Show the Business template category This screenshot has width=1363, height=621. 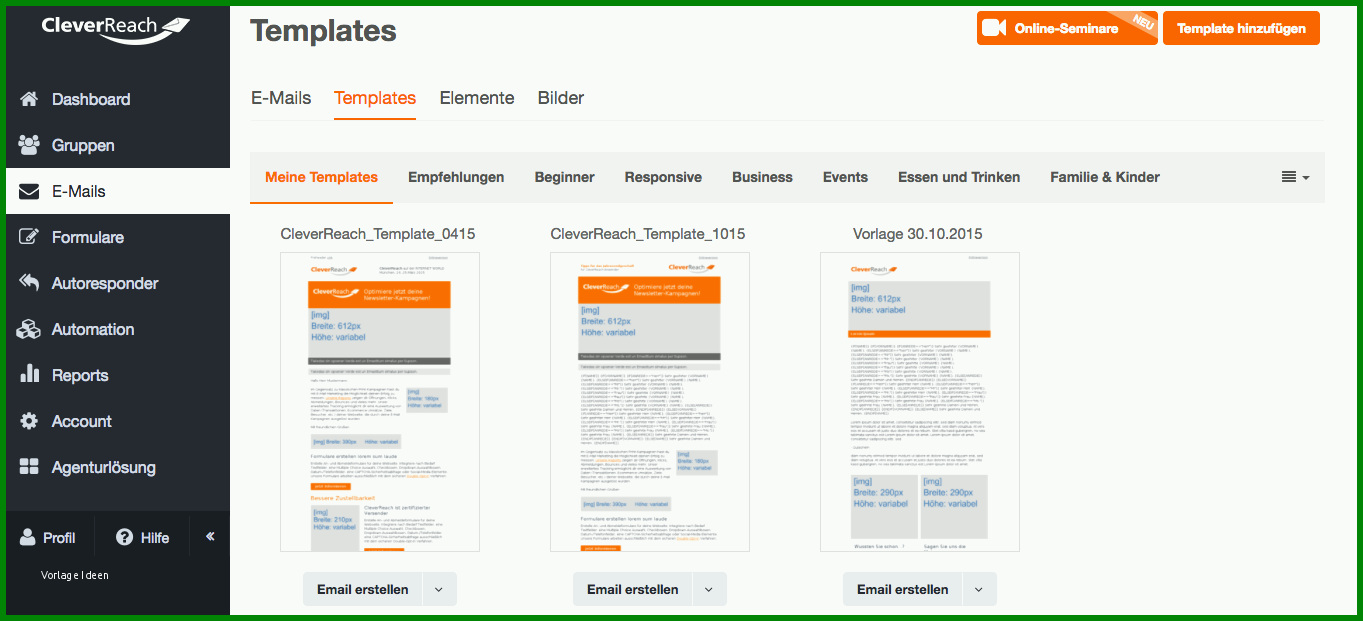click(762, 177)
